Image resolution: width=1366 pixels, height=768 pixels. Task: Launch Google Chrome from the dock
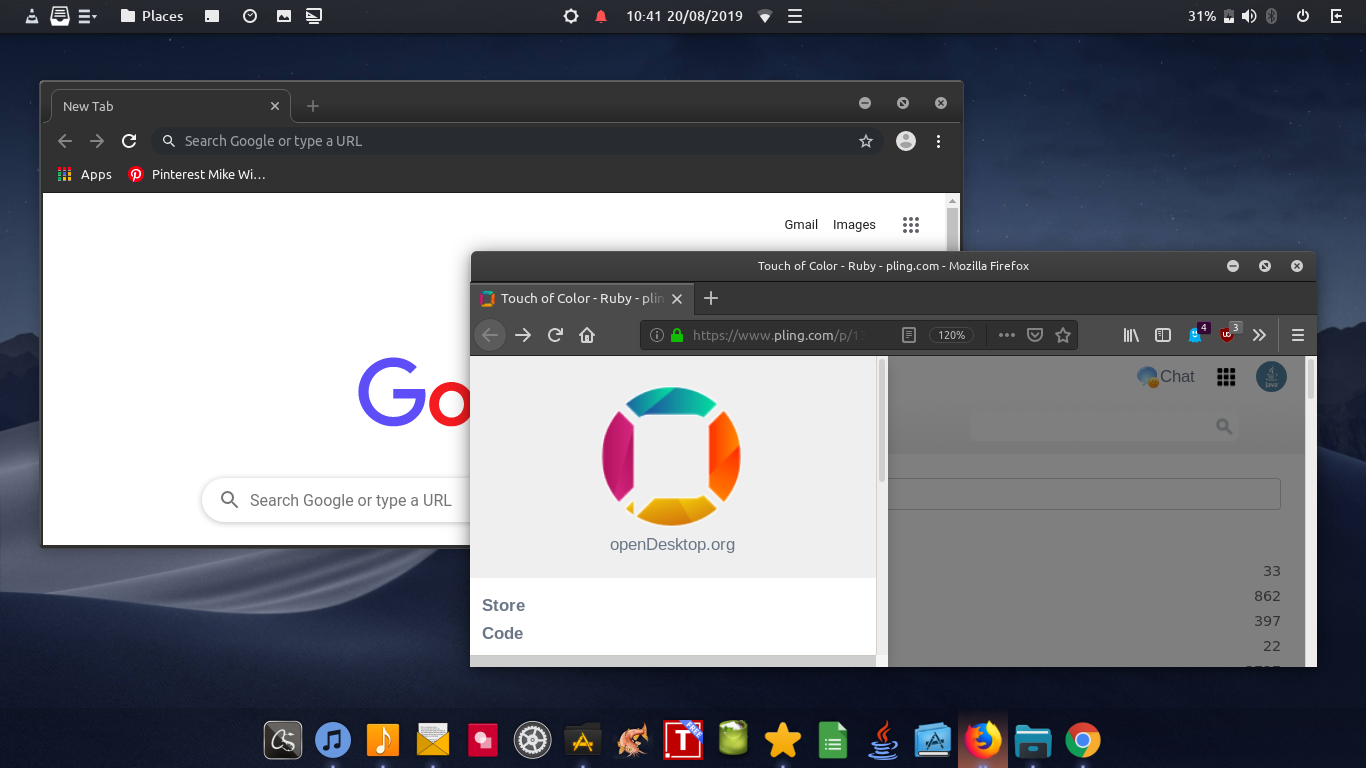coord(1082,741)
